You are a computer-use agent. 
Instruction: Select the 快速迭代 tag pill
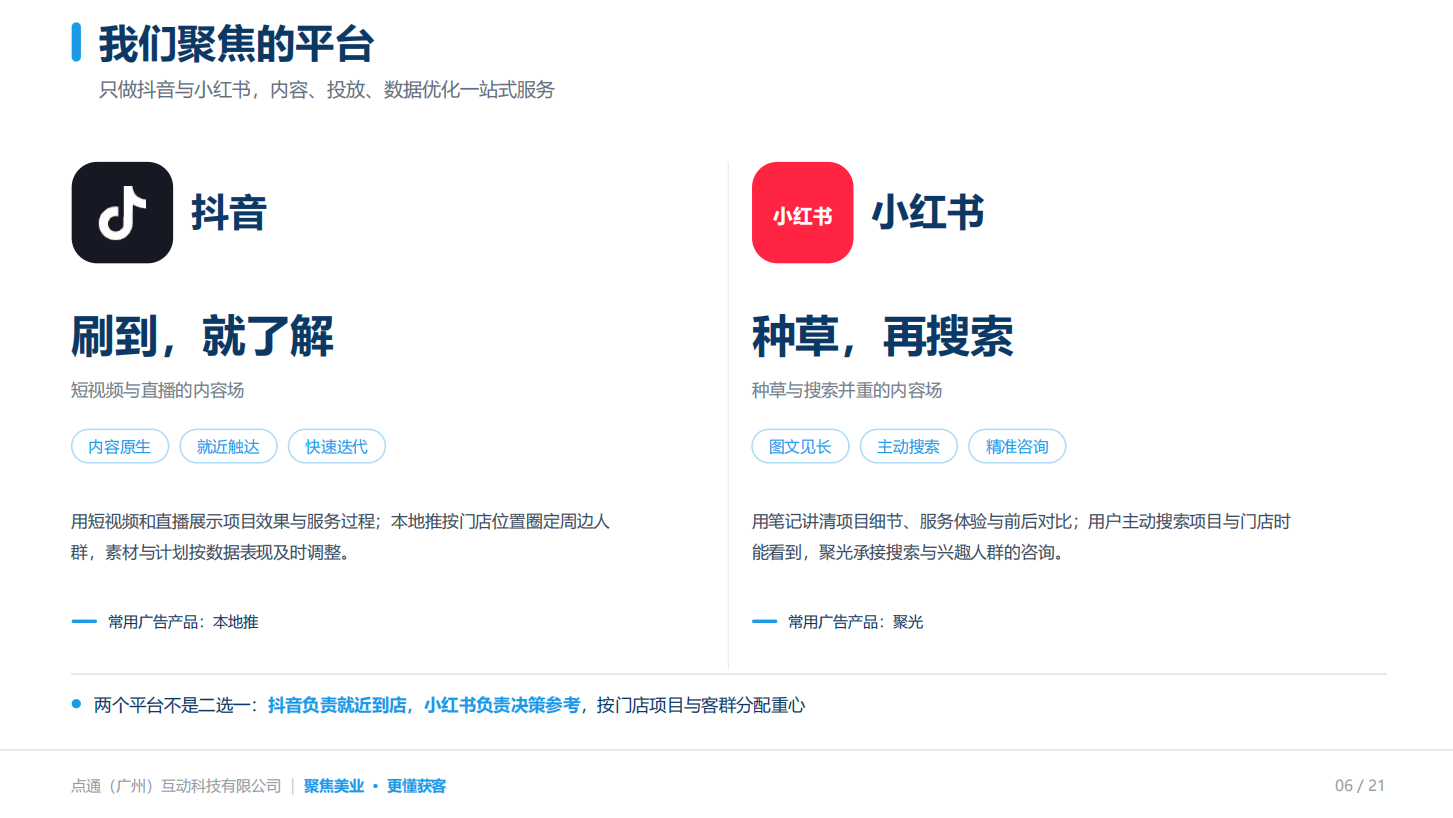pos(336,447)
